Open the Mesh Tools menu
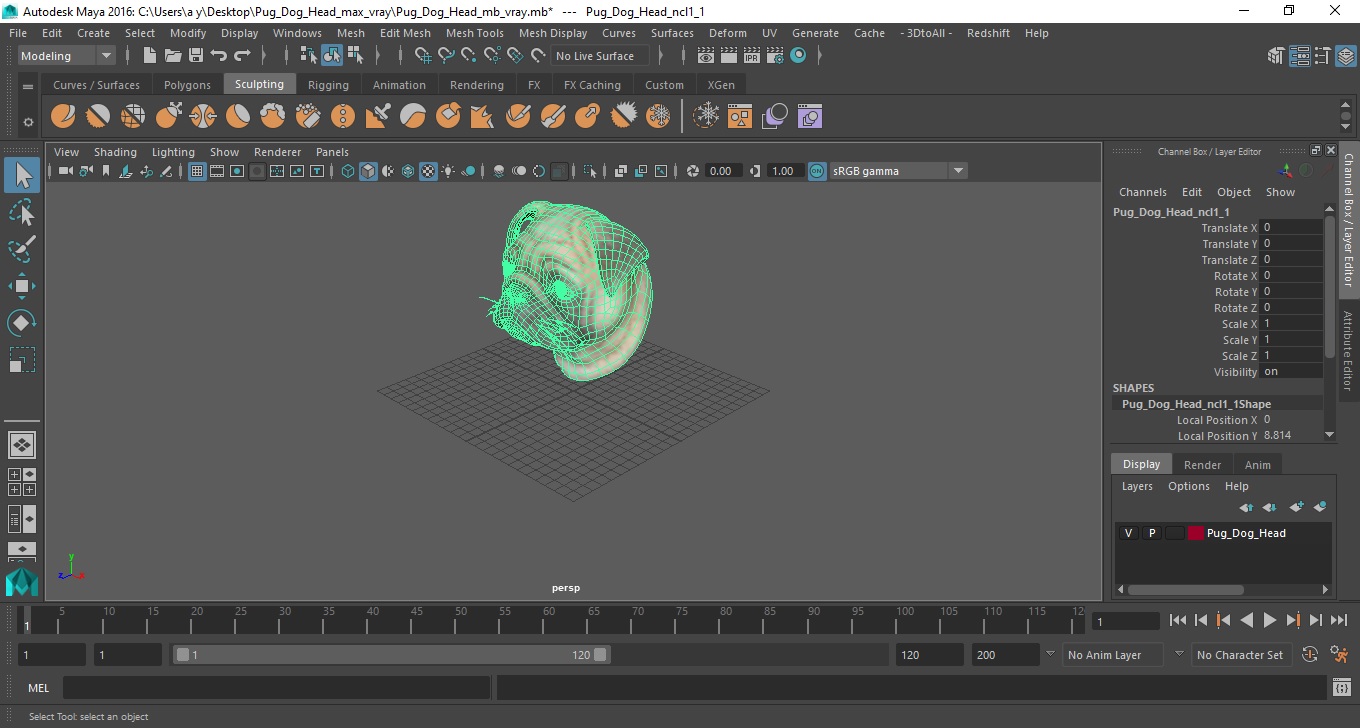 474,33
